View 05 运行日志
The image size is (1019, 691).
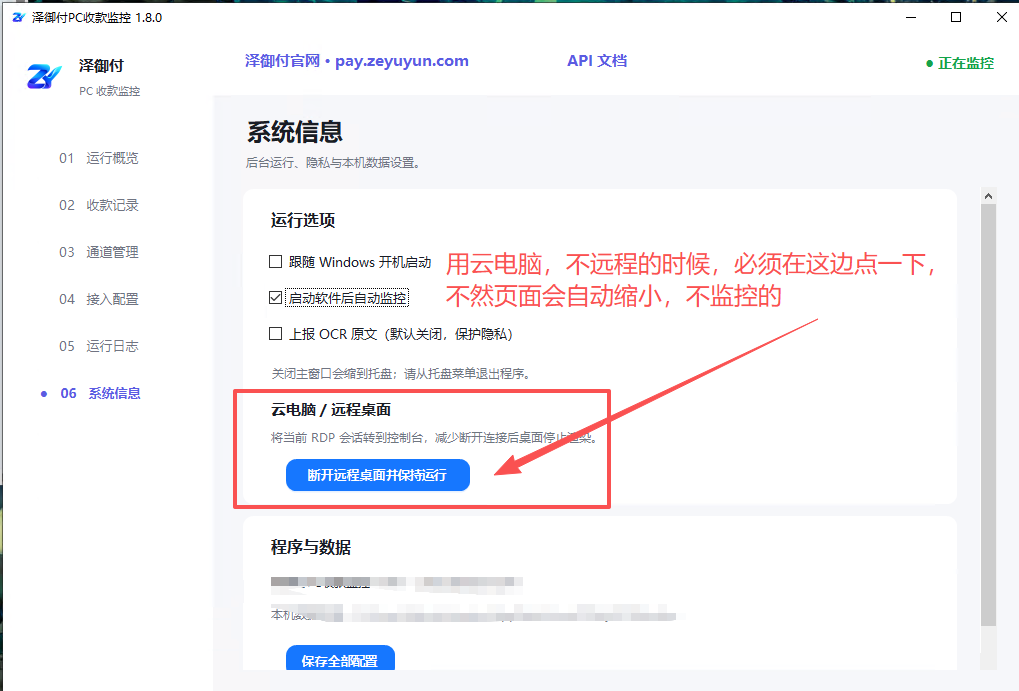tap(99, 346)
